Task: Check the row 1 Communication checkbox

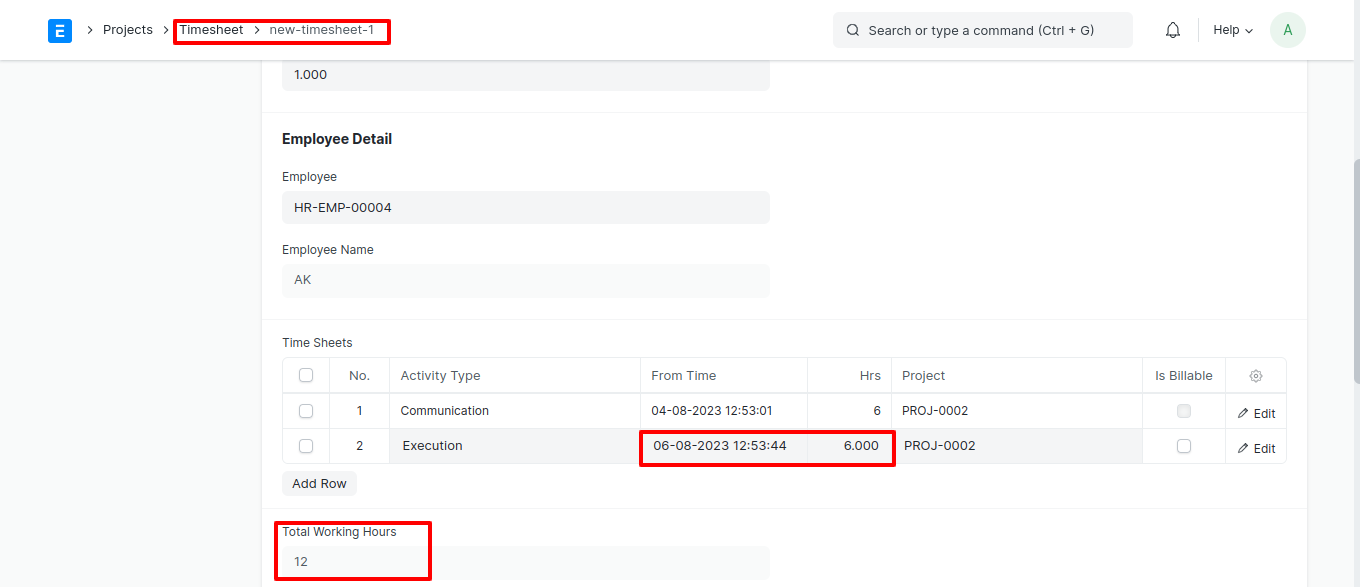Action: pyautogui.click(x=306, y=411)
